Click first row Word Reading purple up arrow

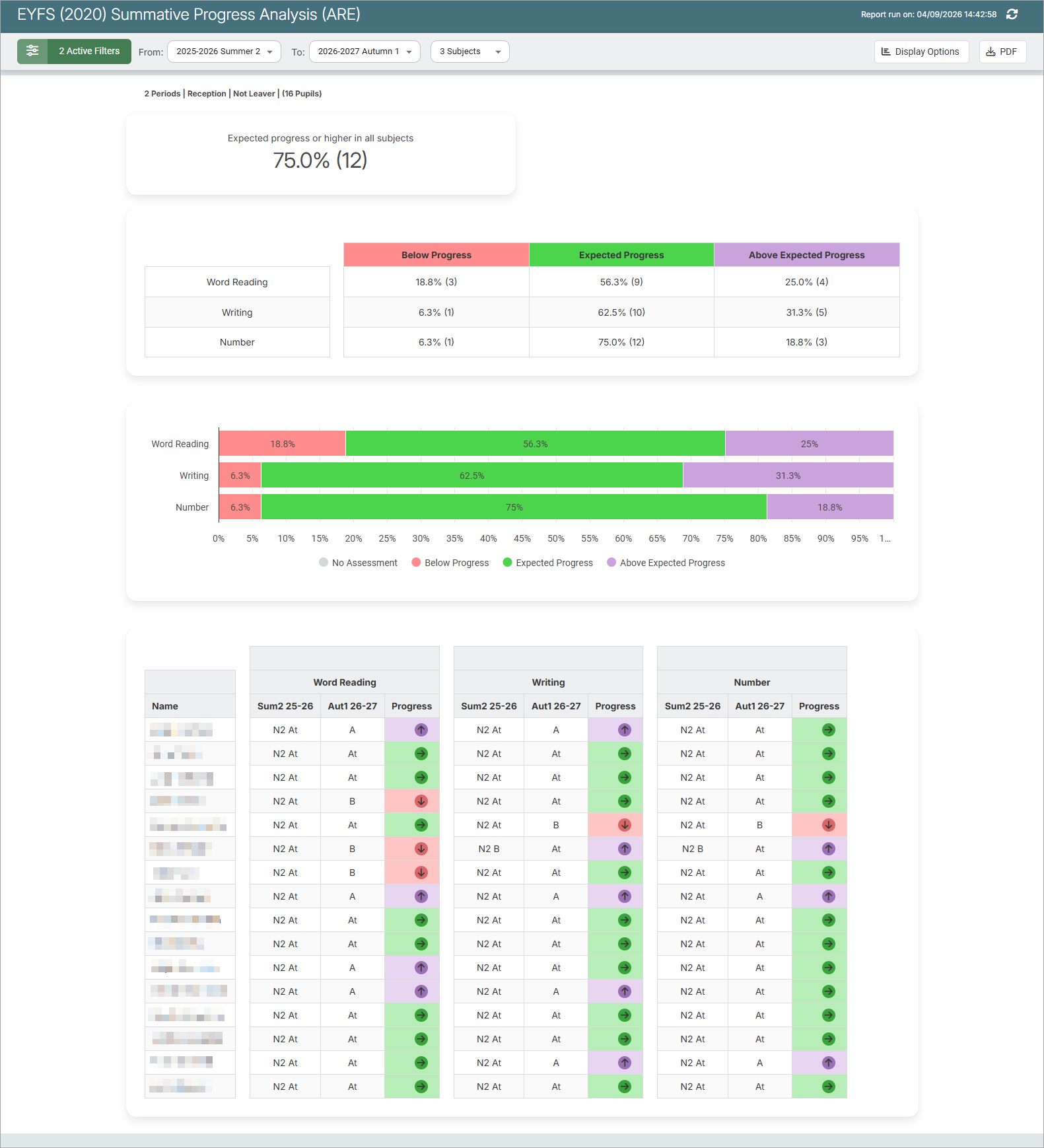point(421,730)
